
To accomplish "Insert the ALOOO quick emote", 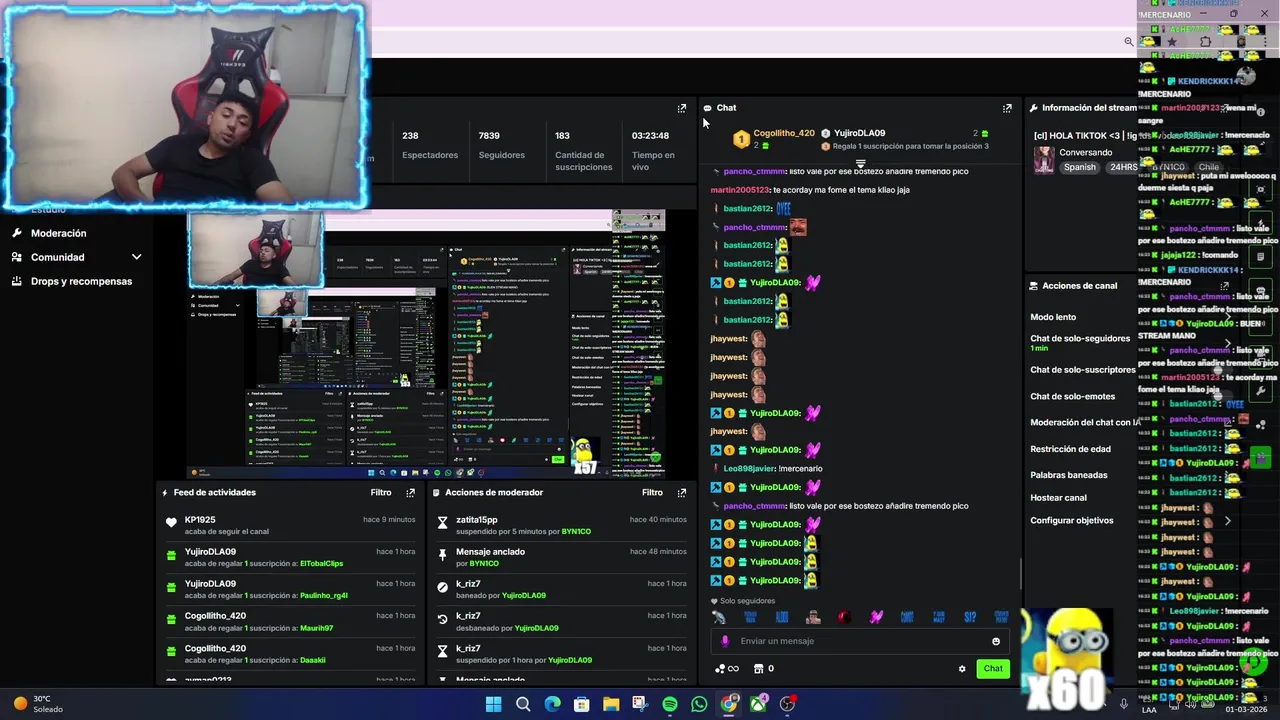I will tap(782, 617).
